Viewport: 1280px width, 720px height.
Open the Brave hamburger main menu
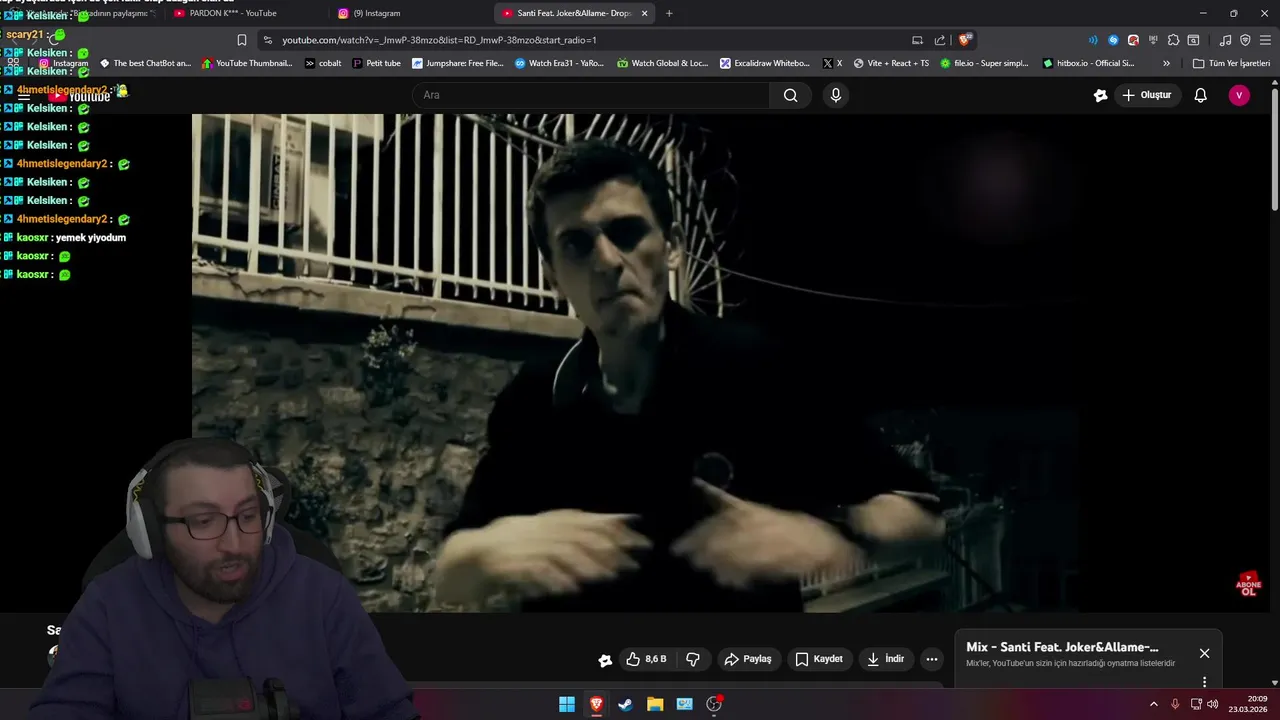(1265, 40)
